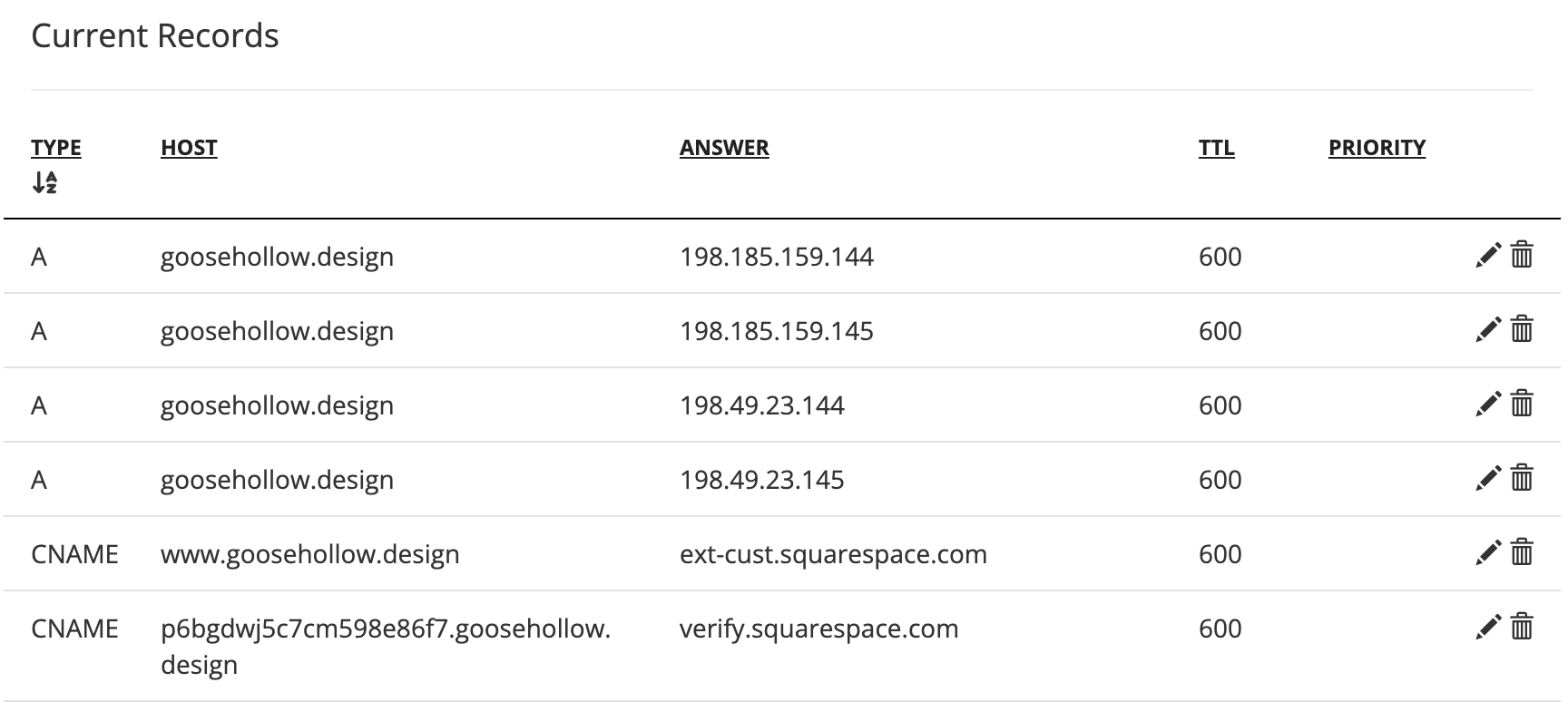
Task: Delete the A record for 198.49.23.145
Action: [1522, 479]
